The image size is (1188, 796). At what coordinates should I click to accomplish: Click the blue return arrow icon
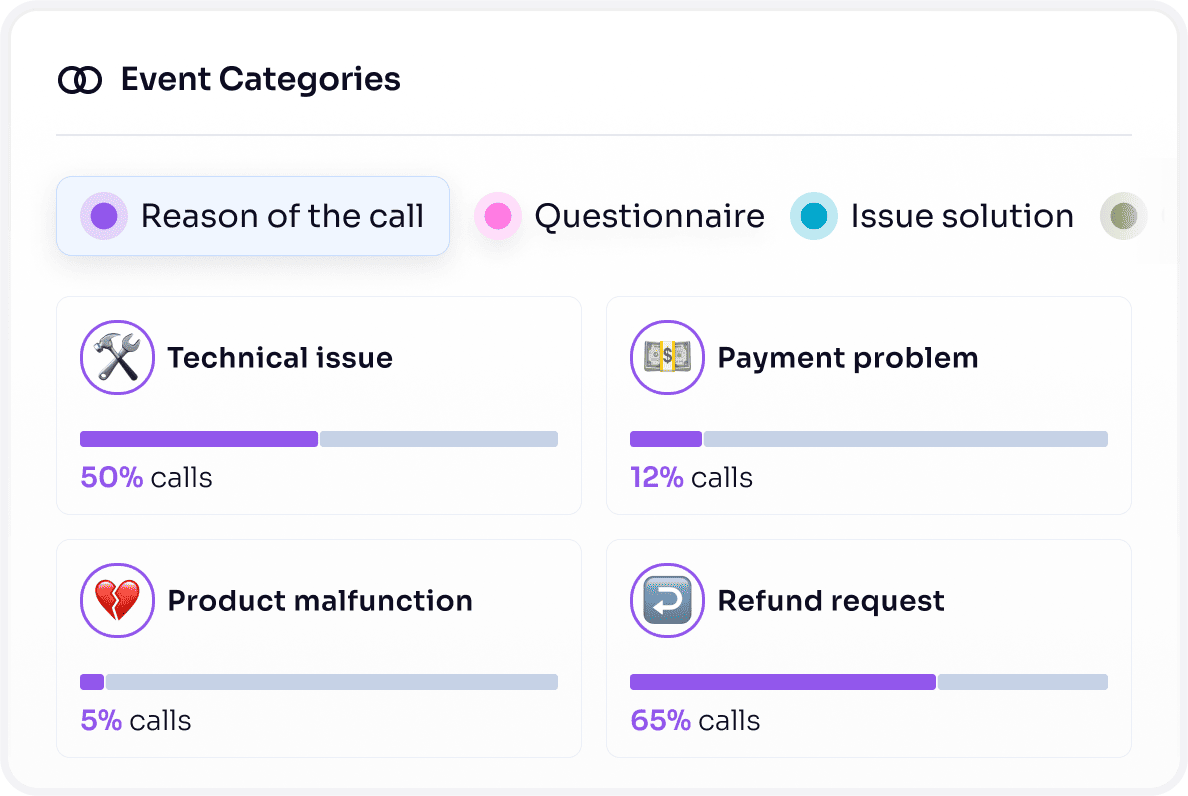click(x=667, y=601)
